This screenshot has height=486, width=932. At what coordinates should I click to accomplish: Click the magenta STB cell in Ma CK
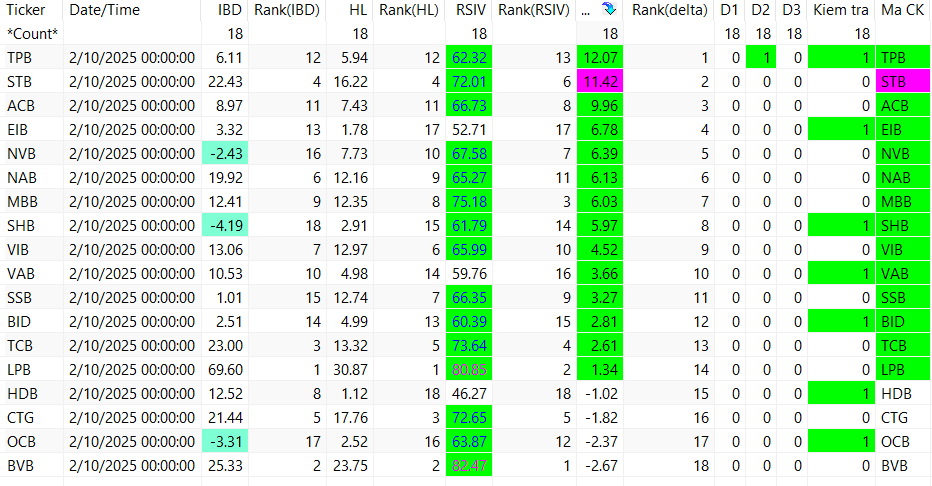point(902,81)
